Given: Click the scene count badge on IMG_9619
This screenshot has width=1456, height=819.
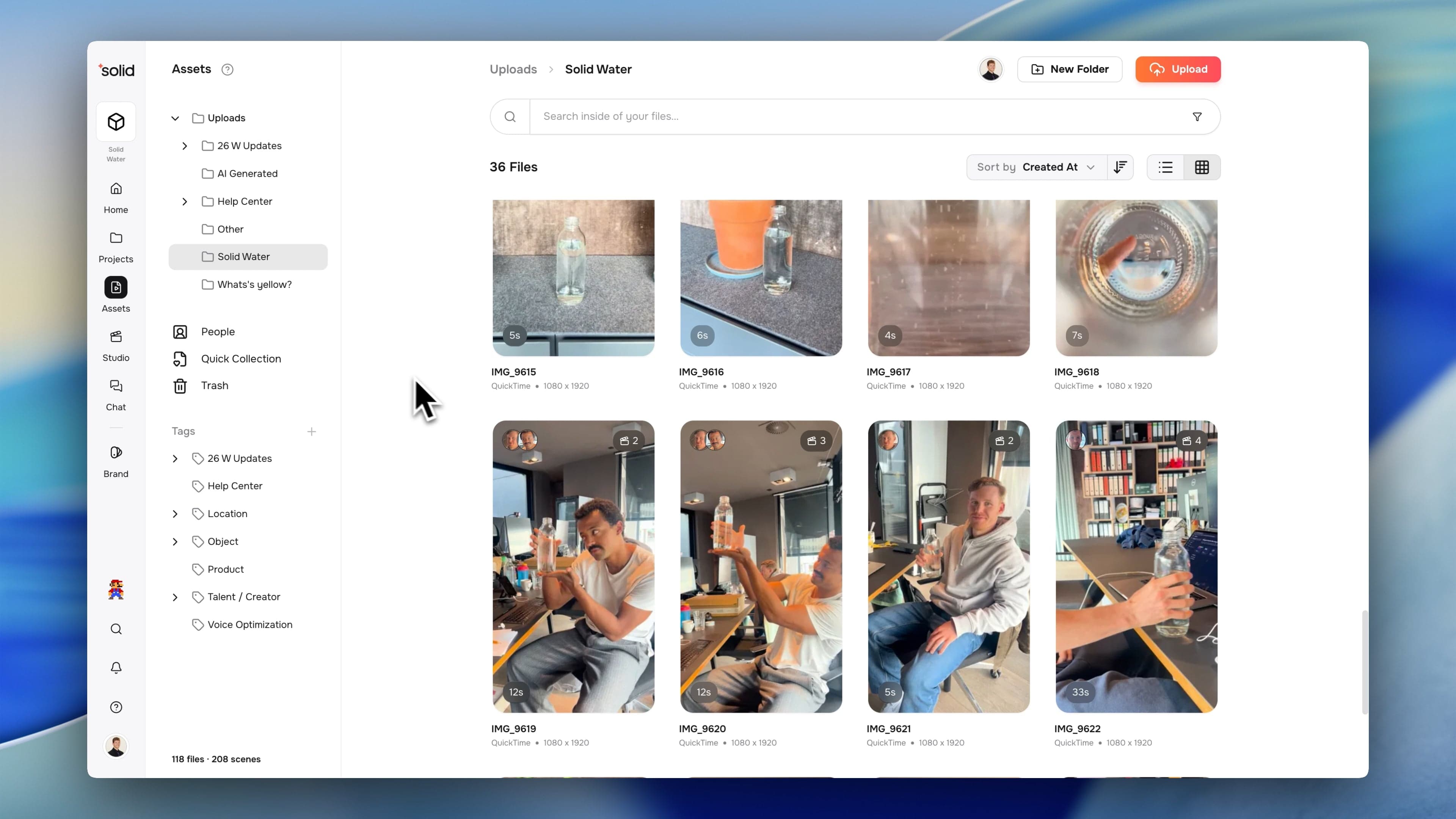Looking at the screenshot, I should (629, 440).
